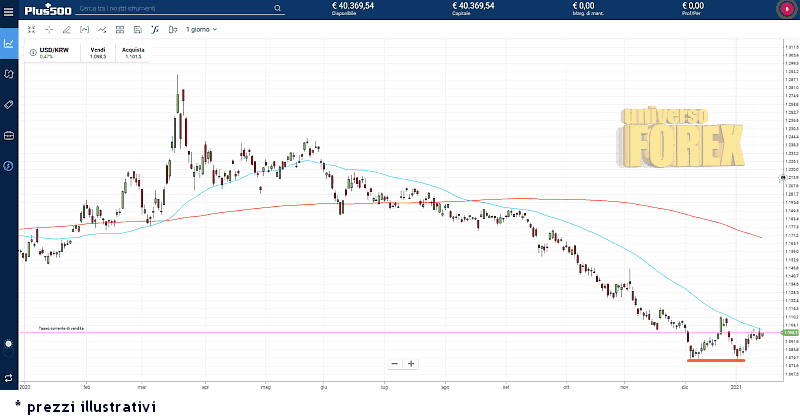The width and height of the screenshot is (800, 417).
Task: Select the pencil drawing tool
Action: coord(66,29)
